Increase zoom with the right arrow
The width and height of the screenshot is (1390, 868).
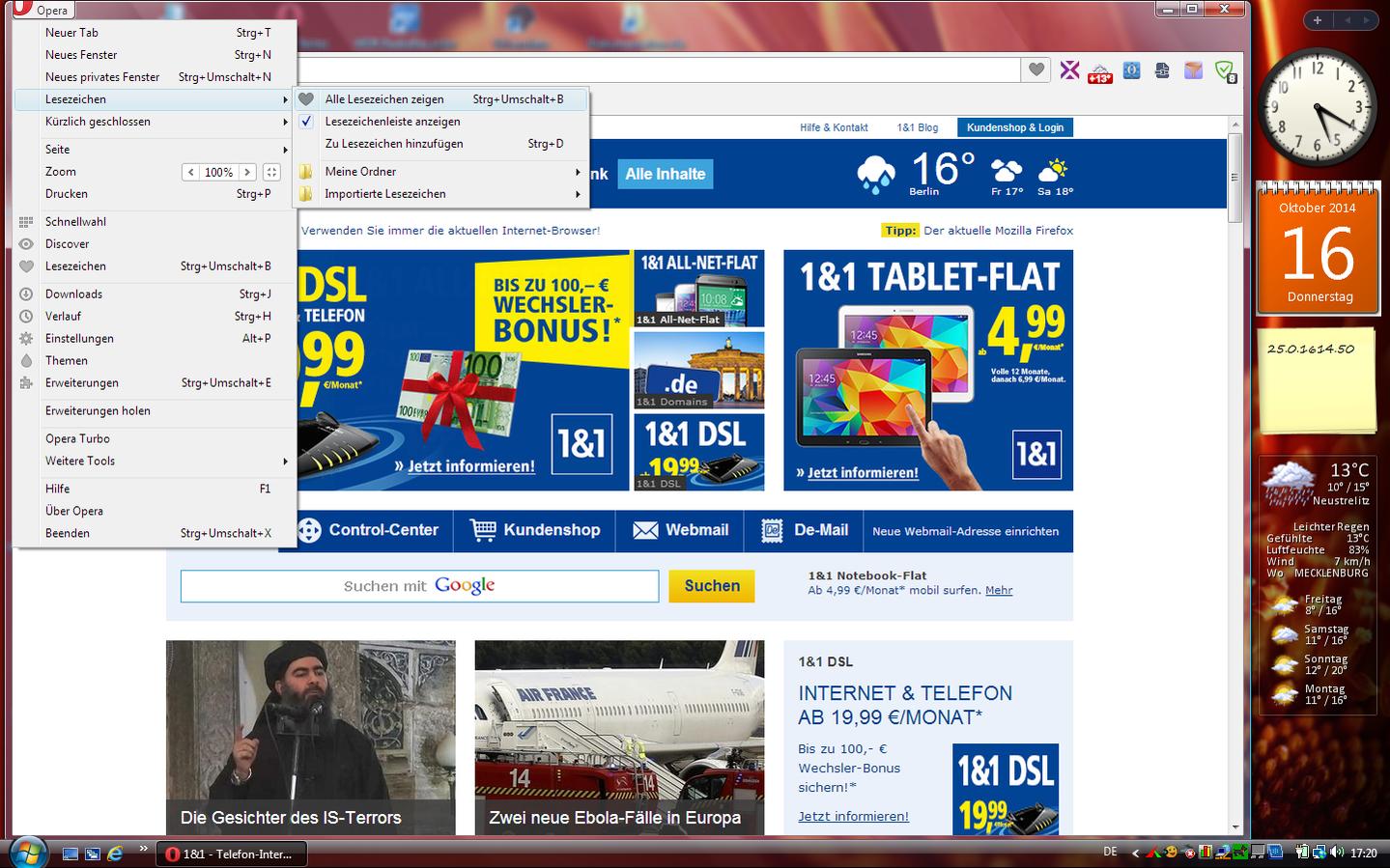click(x=248, y=172)
